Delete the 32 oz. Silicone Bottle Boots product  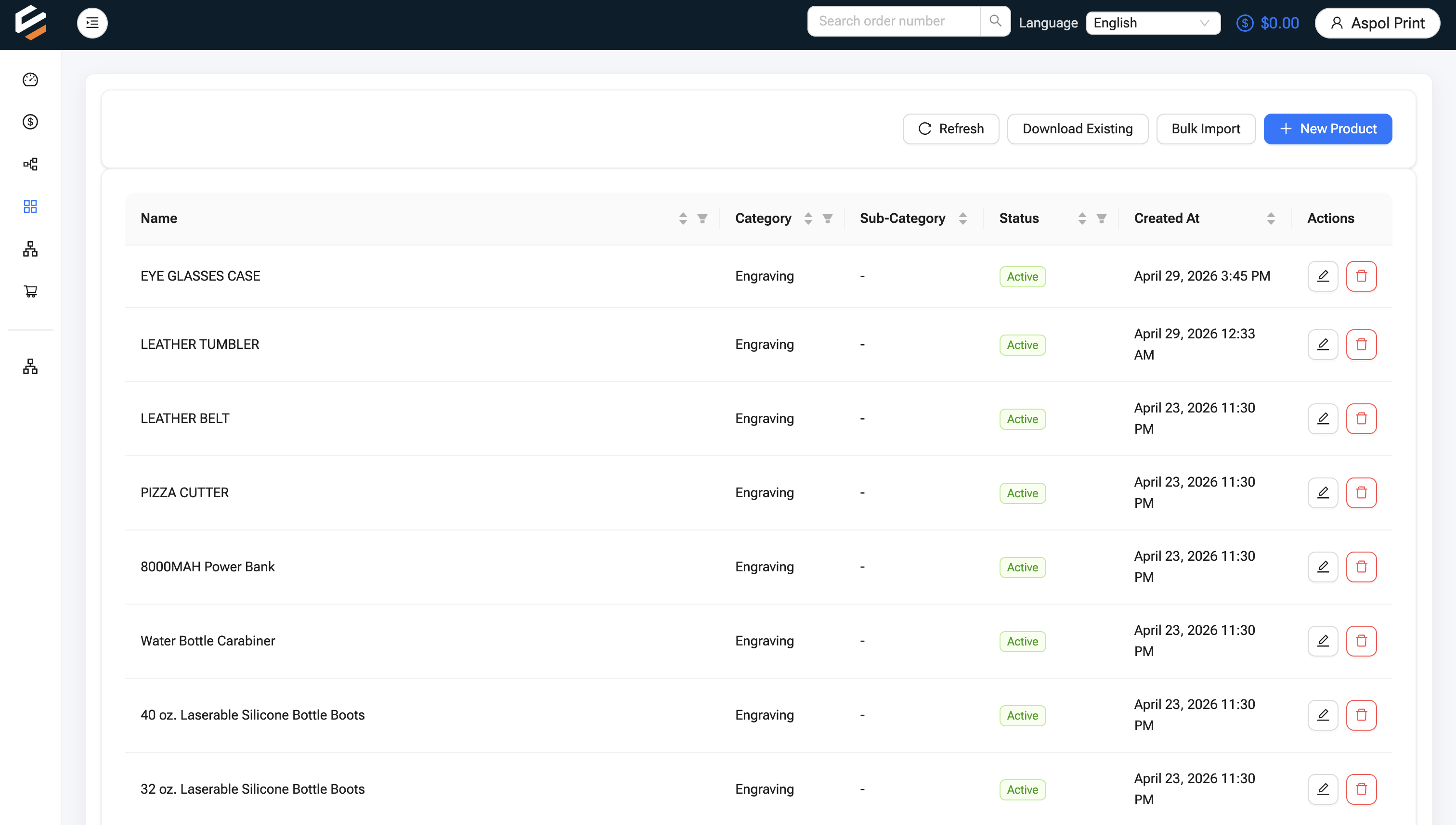pyautogui.click(x=1361, y=789)
